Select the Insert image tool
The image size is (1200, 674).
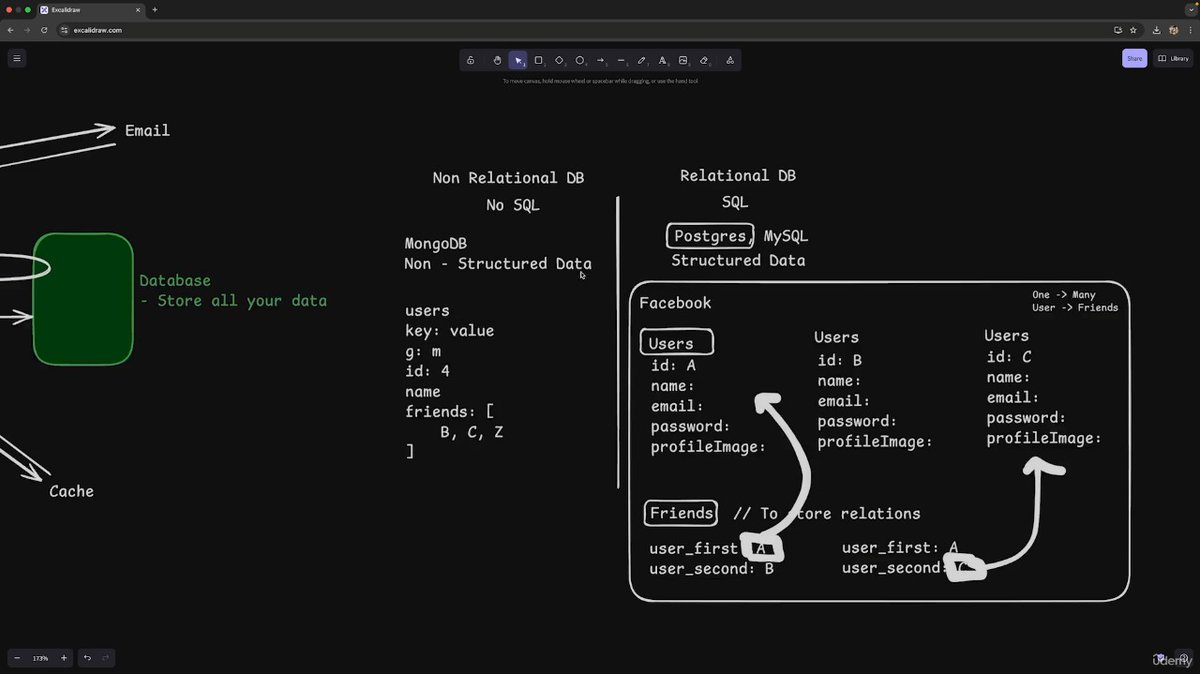[x=683, y=60]
